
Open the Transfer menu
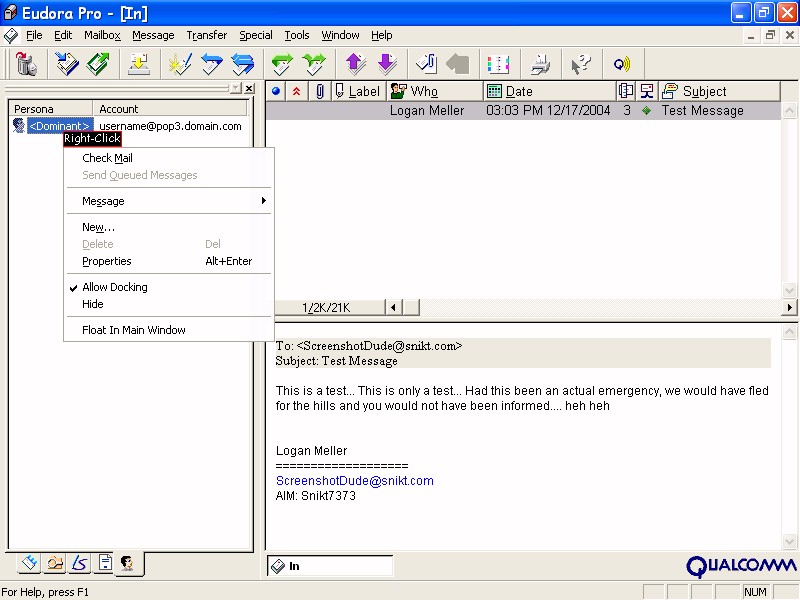(207, 35)
